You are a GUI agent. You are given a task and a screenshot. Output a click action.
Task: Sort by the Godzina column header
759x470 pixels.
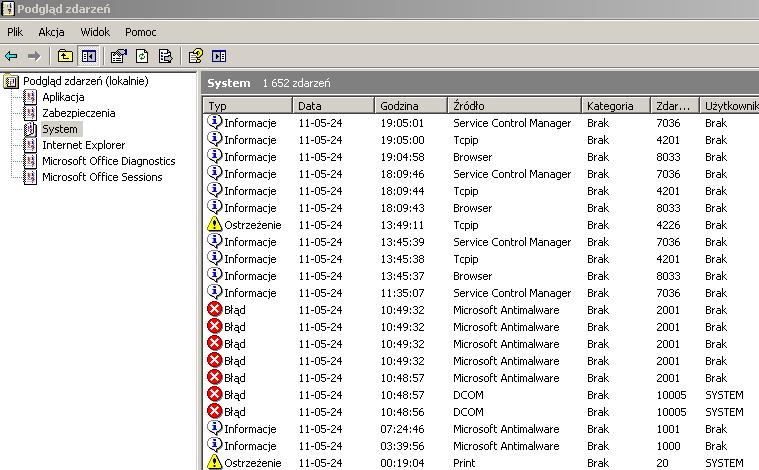[x=410, y=106]
